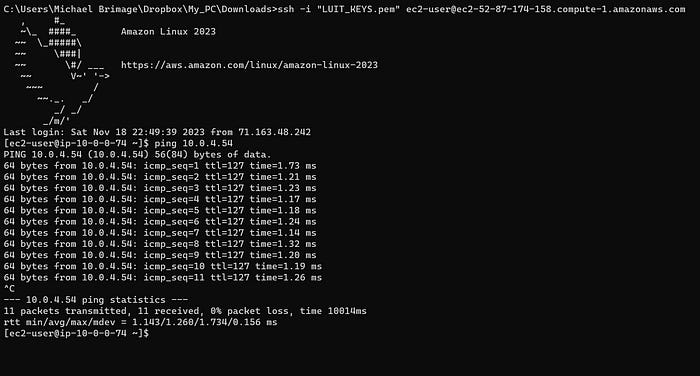Click the icmp_seq=5 ping reply line

160,210
